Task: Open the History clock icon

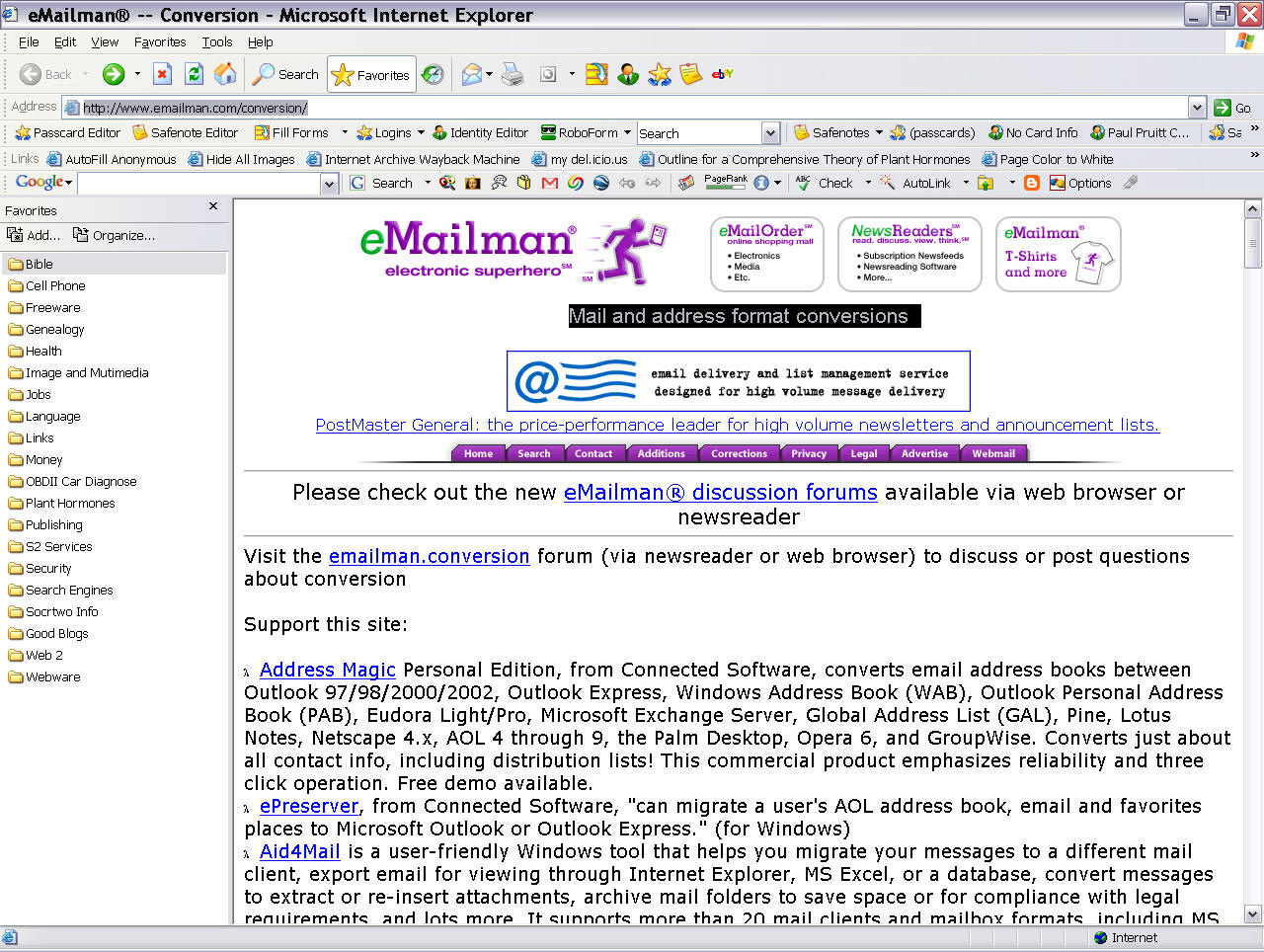Action: click(x=433, y=74)
